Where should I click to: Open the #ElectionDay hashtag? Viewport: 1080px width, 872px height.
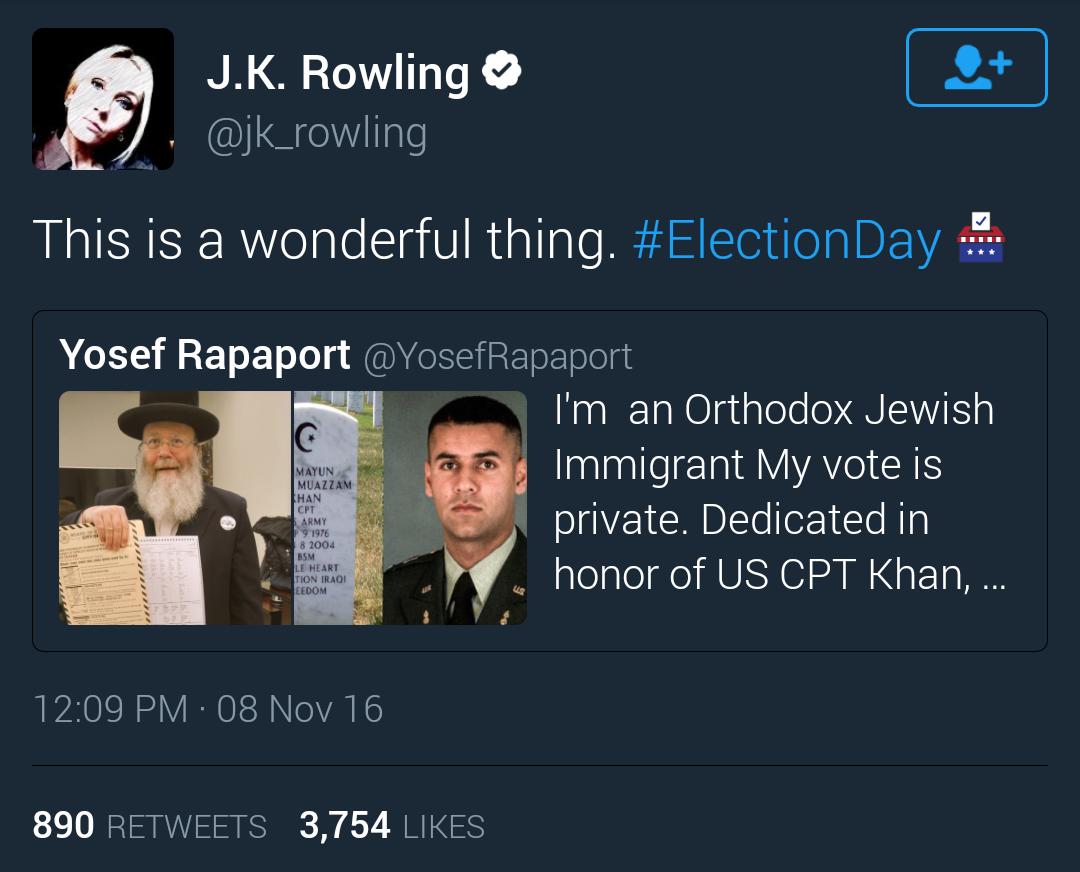pyautogui.click(x=787, y=241)
